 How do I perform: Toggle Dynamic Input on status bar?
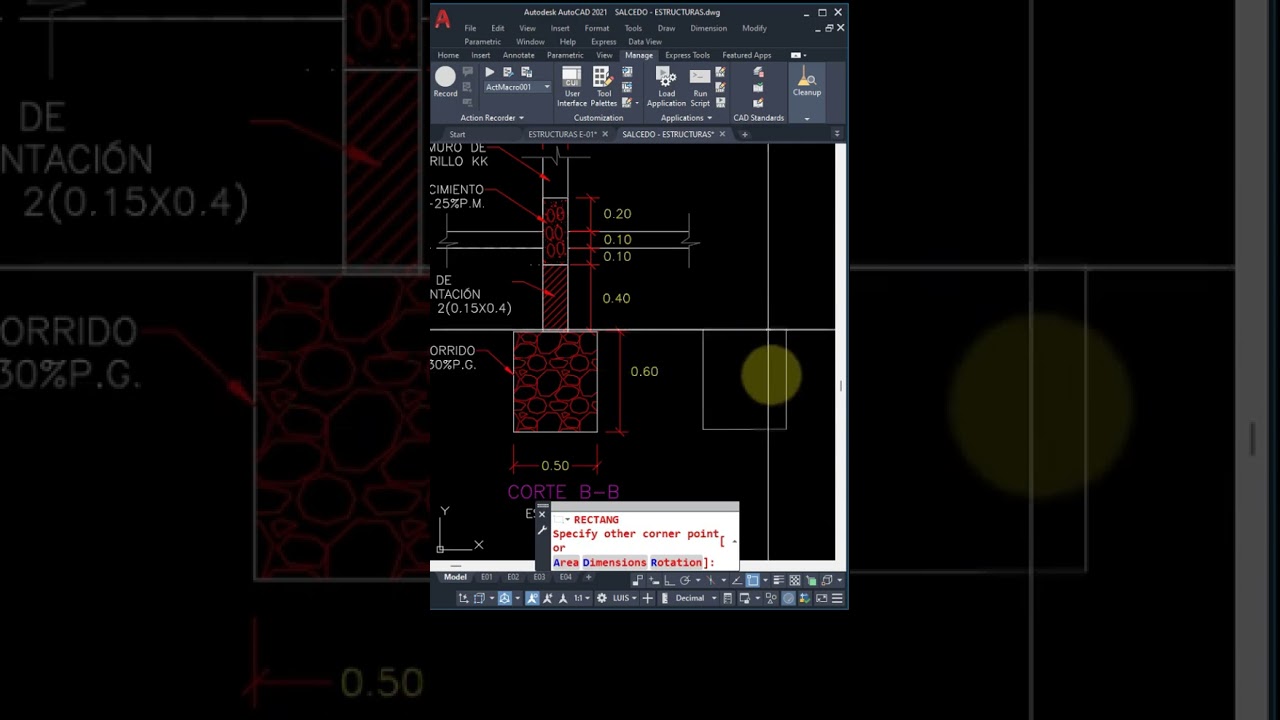[x=654, y=580]
